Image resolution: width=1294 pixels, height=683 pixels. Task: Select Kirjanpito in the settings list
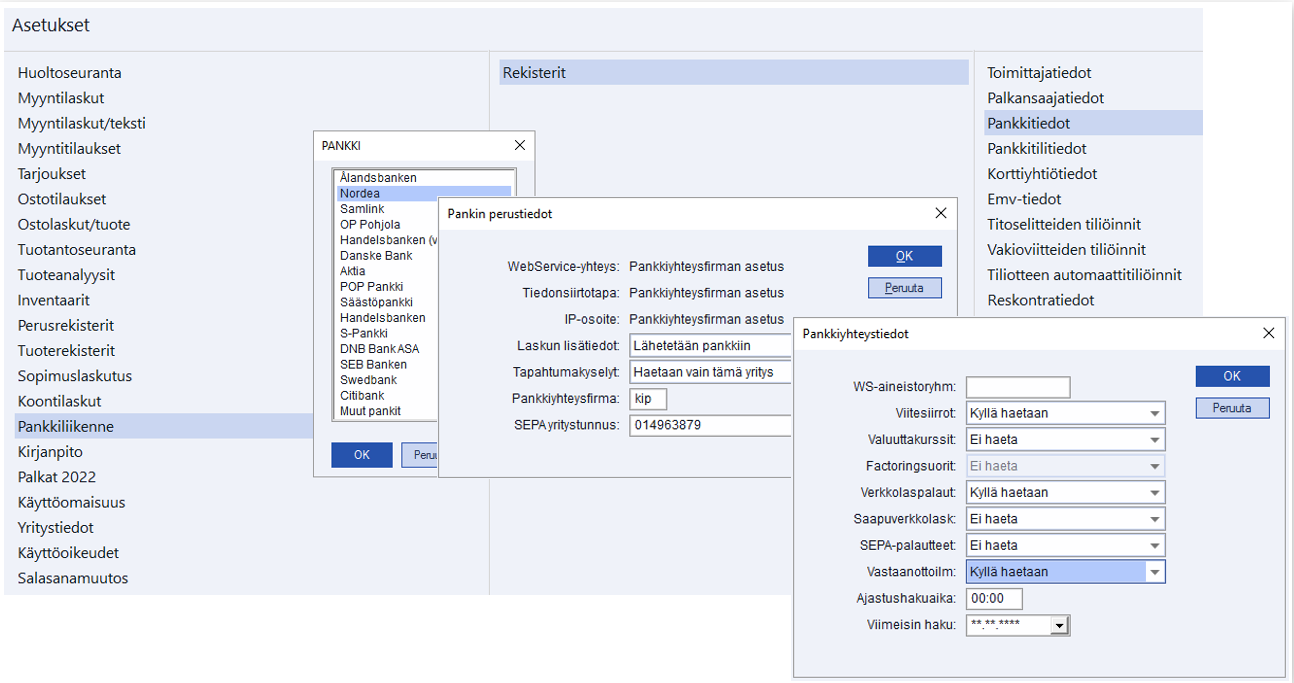(x=50, y=452)
